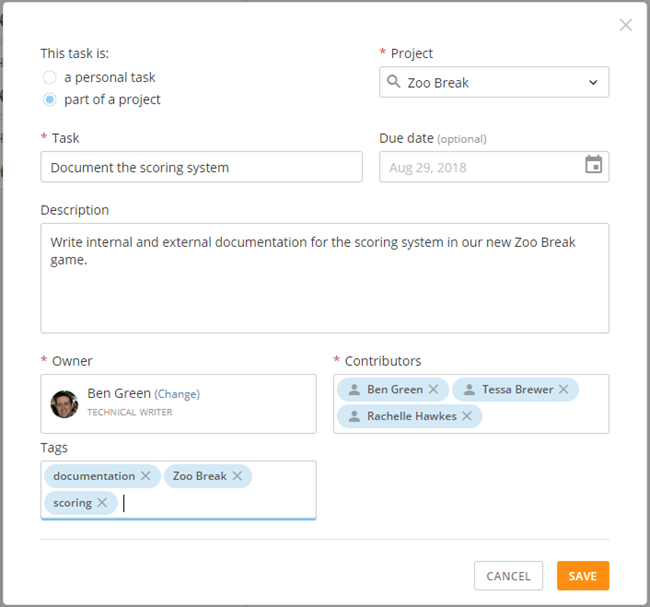Remove Tessa Brewer contributor chip
The image size is (650, 607).
[563, 389]
